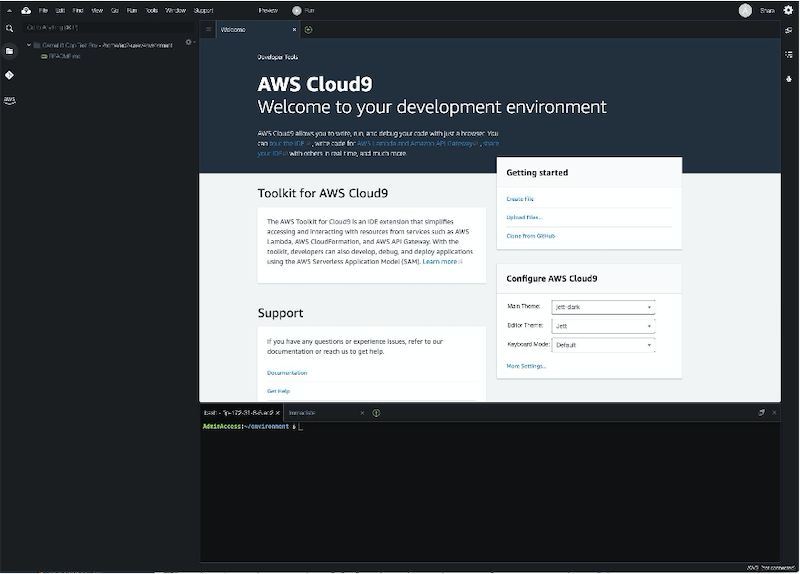This screenshot has width=800, height=574.
Task: Open the Environment folder panel icon
Action: point(9,51)
